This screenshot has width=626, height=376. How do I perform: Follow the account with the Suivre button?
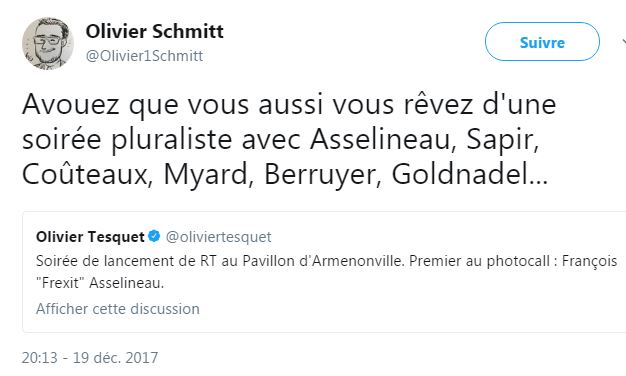click(x=542, y=42)
